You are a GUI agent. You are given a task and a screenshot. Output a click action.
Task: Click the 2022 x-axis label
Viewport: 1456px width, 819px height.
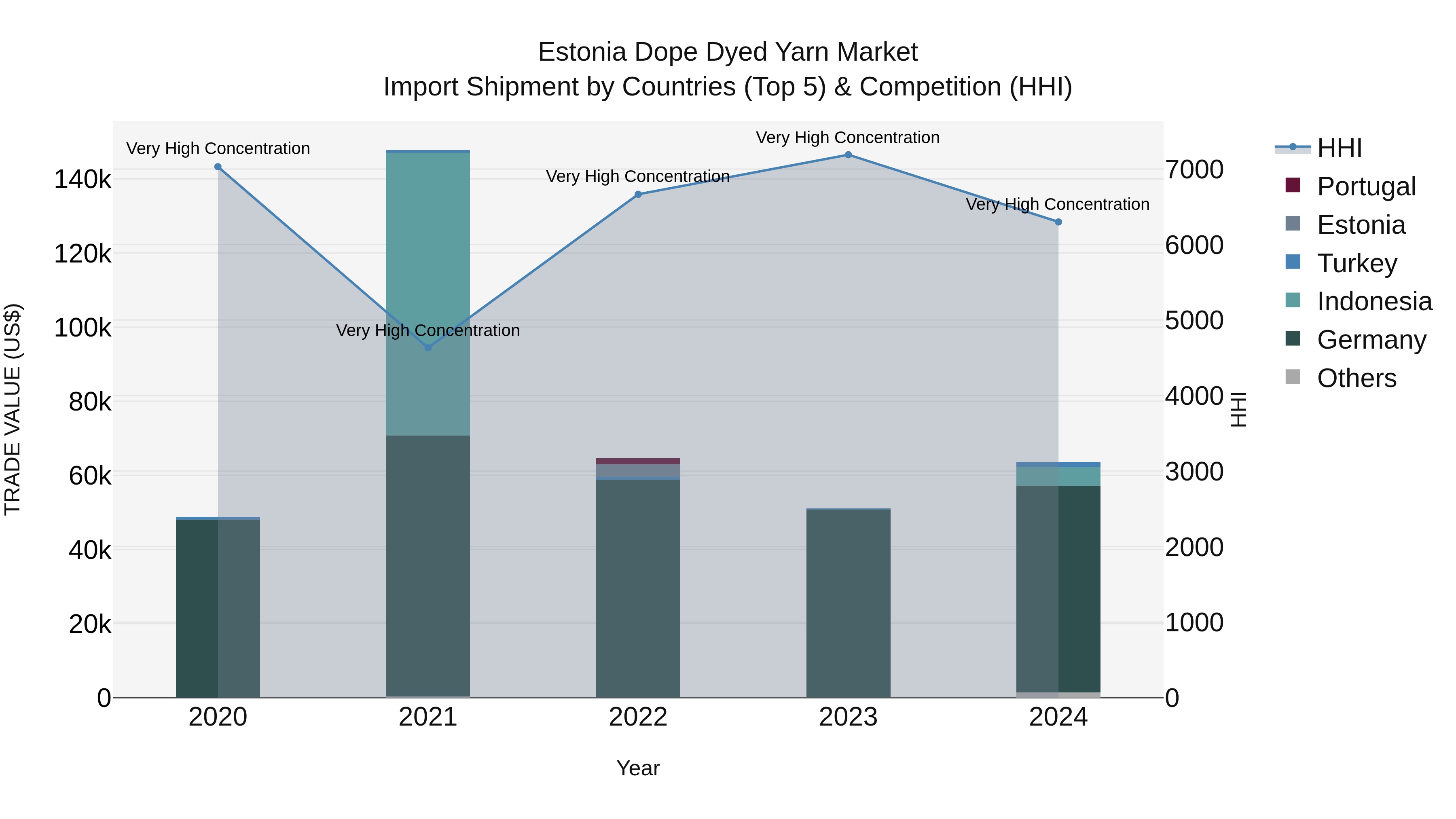(638, 717)
